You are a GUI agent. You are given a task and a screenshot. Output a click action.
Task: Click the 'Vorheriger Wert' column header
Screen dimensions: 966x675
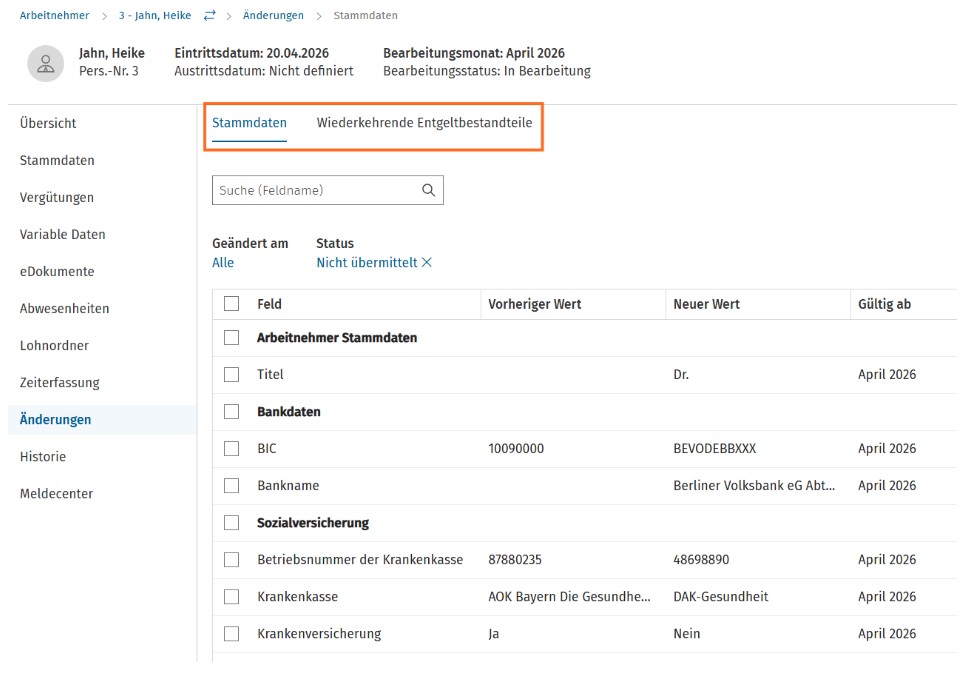[535, 304]
